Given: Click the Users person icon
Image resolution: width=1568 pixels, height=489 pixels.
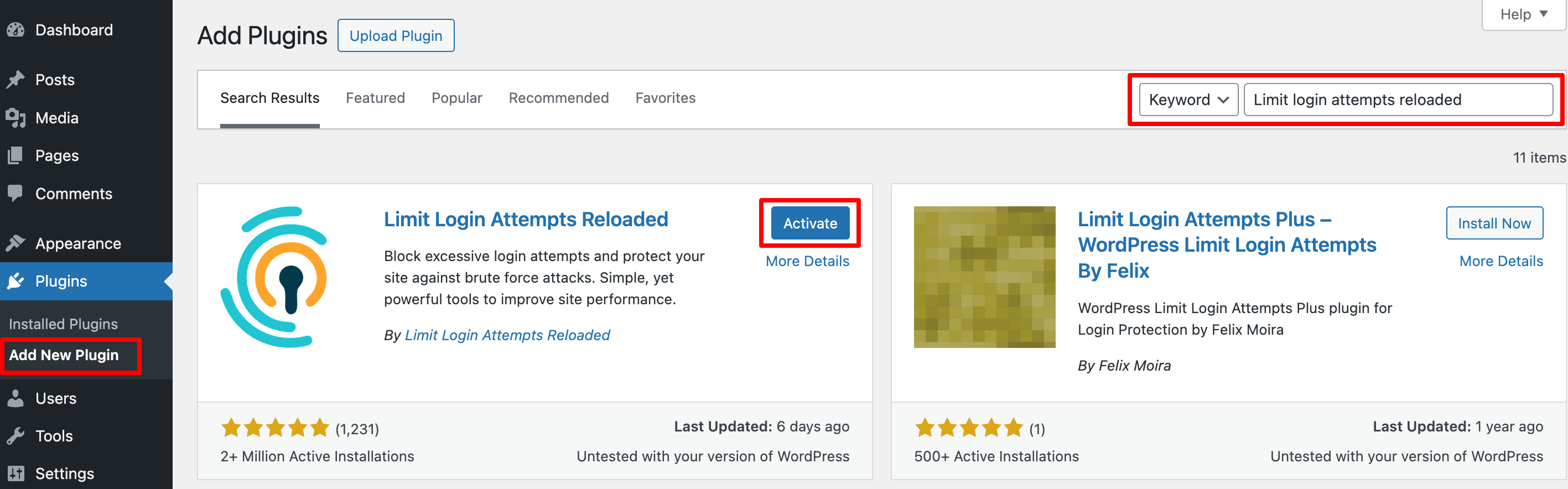Looking at the screenshot, I should (16, 398).
